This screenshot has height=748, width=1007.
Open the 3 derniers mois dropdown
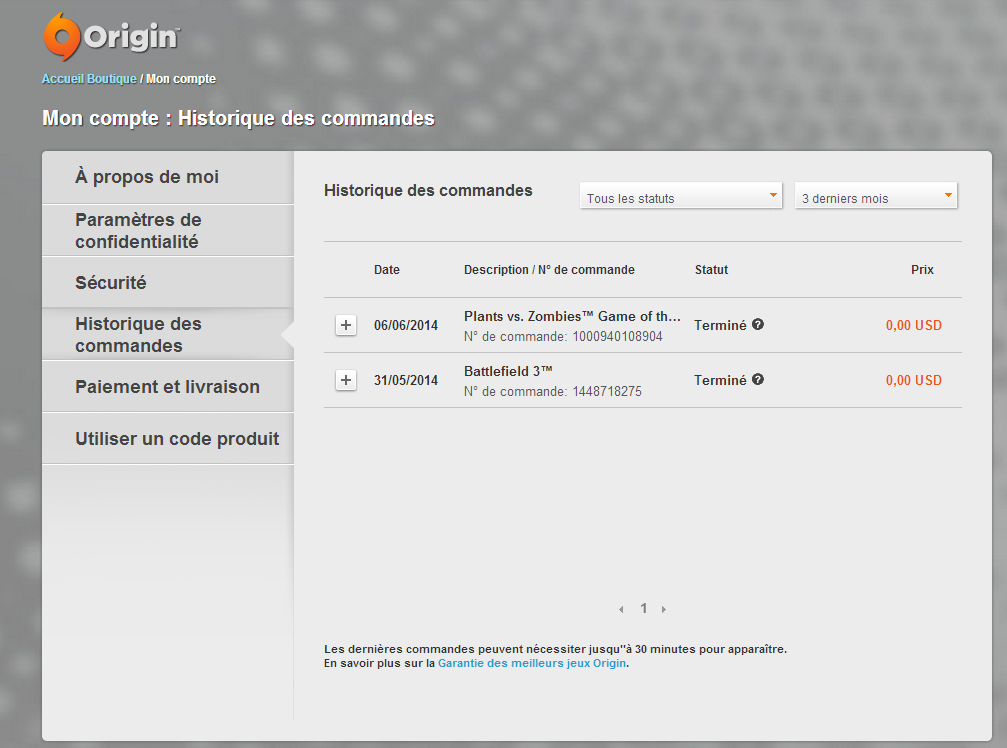coord(876,196)
